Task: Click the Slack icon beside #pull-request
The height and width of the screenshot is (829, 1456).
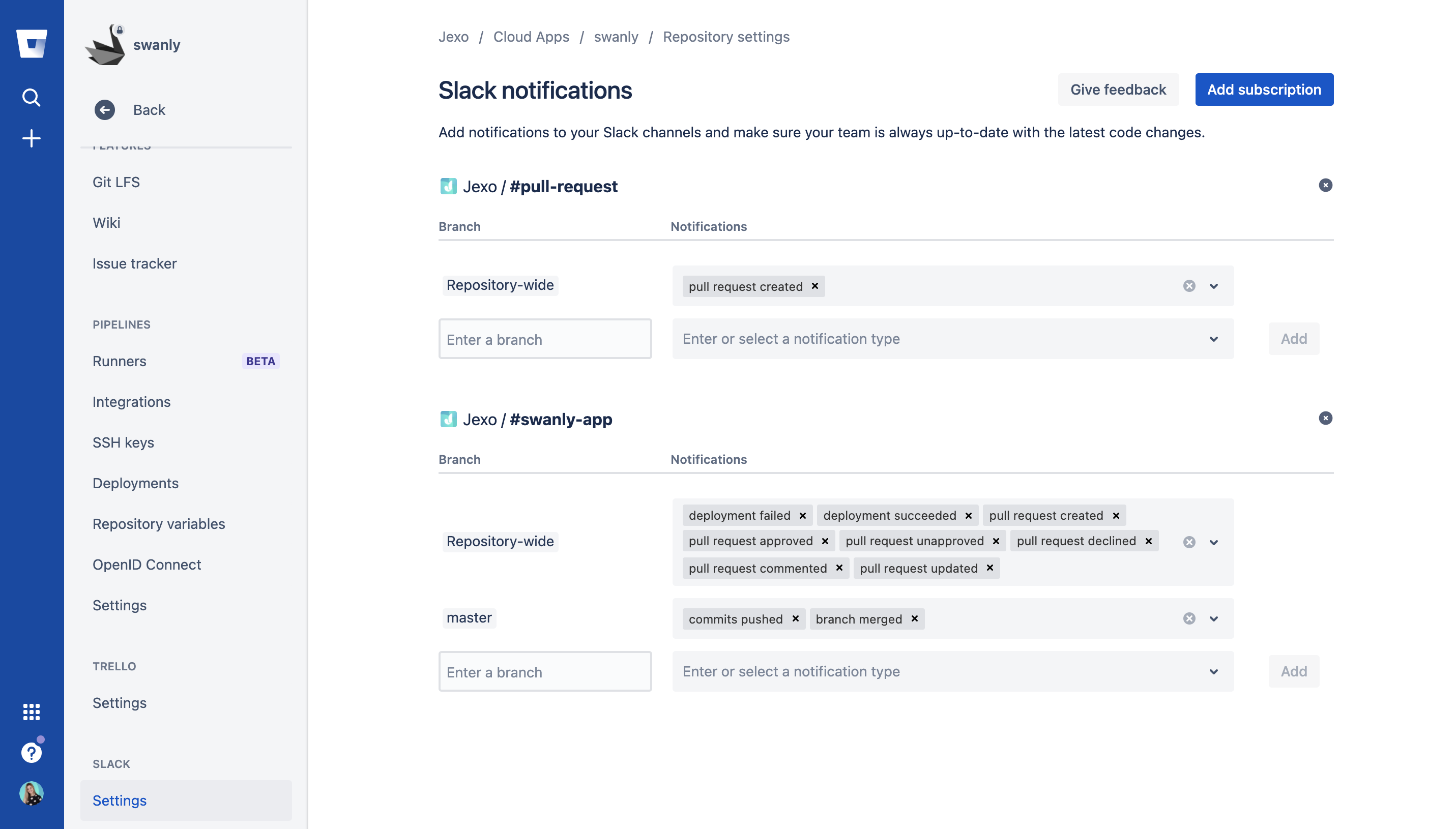Action: [x=449, y=186]
